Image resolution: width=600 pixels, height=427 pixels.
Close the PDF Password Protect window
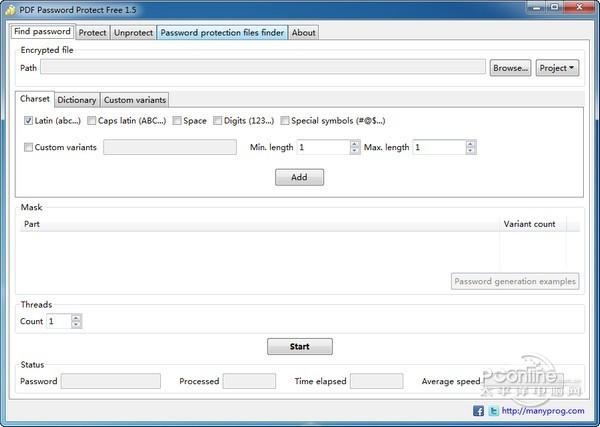tap(579, 7)
